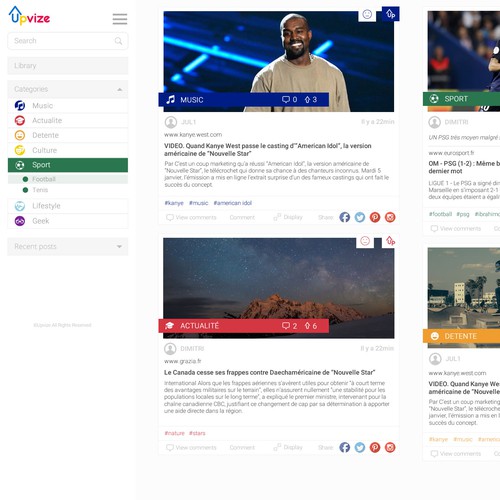Click the Lifestyle sidebar icon

point(20,206)
